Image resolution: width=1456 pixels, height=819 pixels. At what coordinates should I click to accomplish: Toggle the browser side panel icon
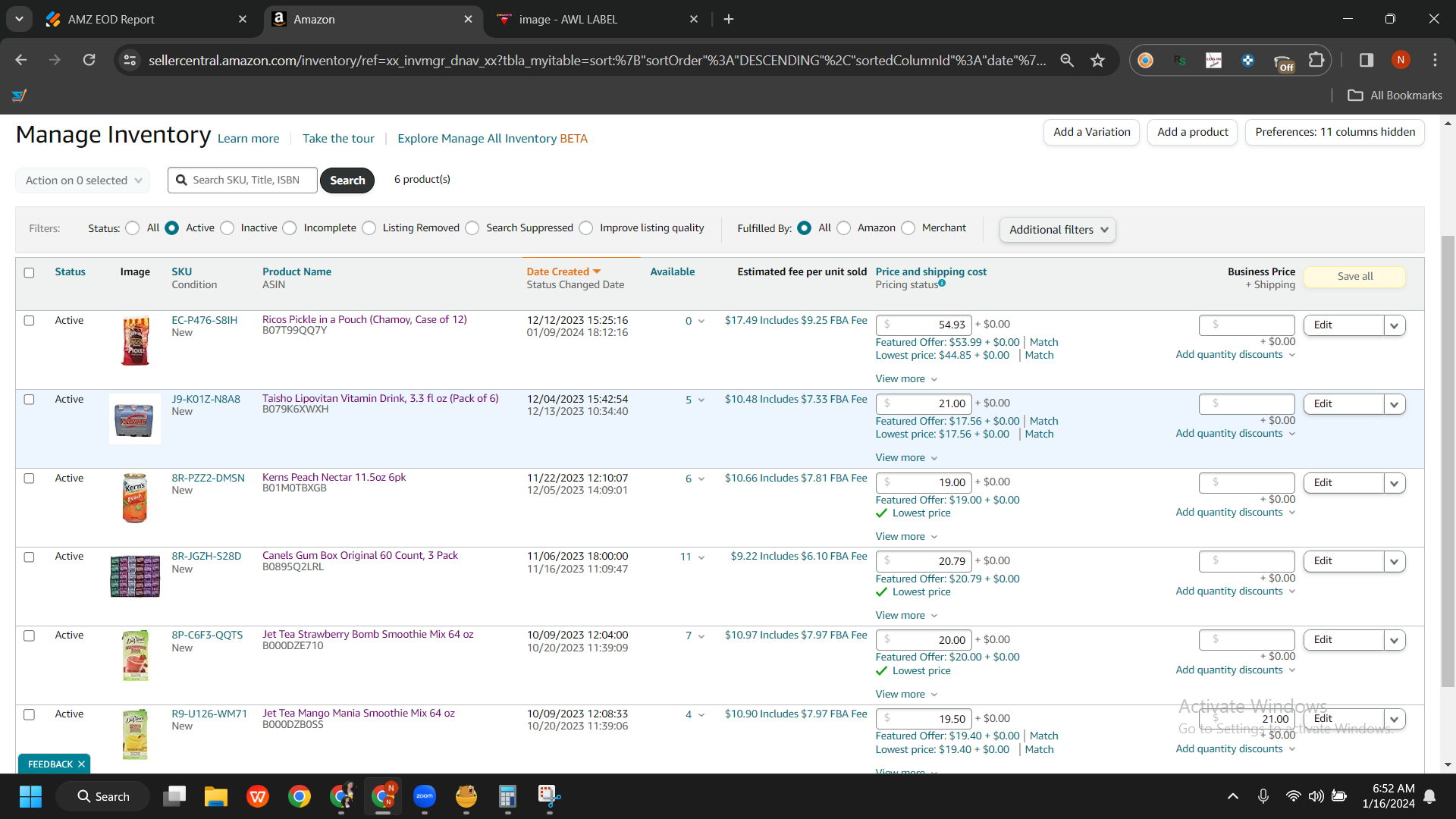click(1367, 60)
